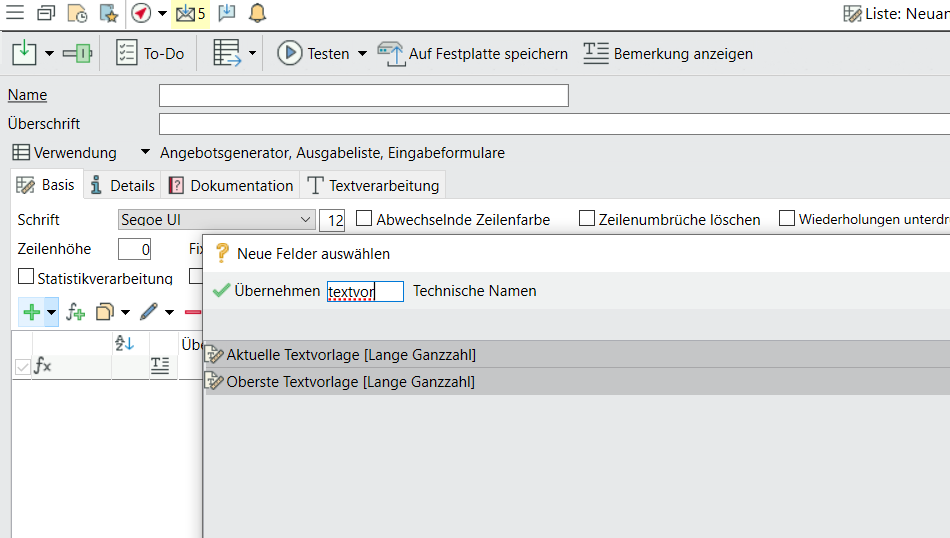Click the A-Z sort column icon
The height and width of the screenshot is (538, 950).
tap(125, 343)
